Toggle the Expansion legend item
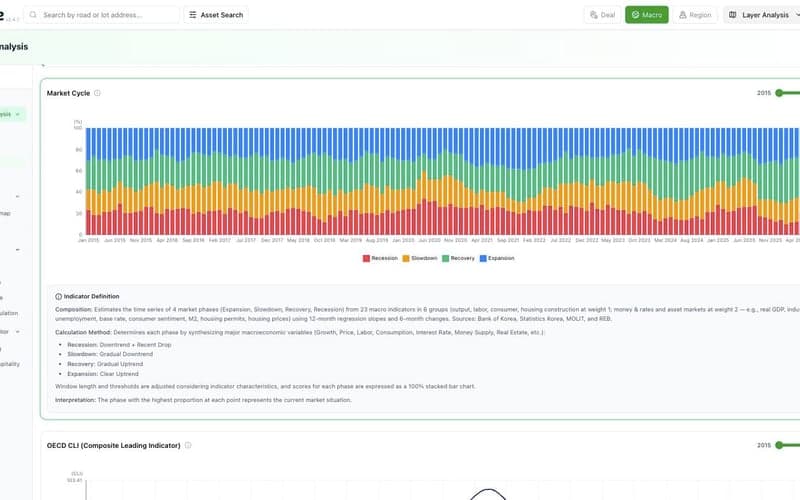This screenshot has width=800, height=500. coord(497,258)
